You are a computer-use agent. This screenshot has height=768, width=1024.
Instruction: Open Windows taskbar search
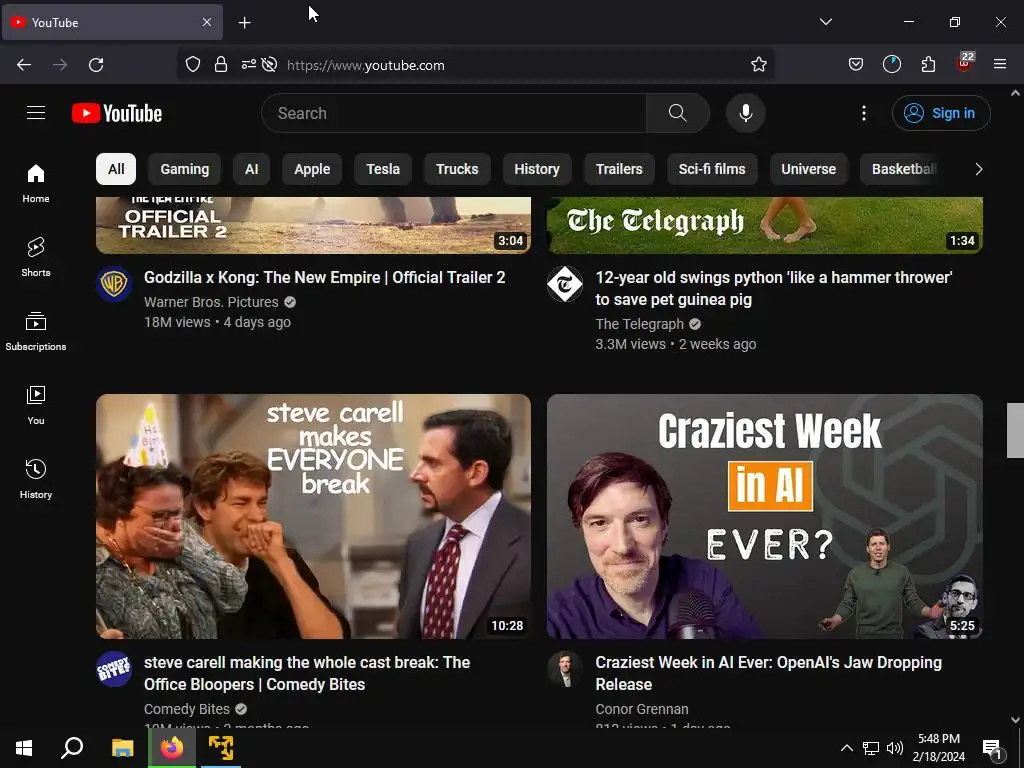click(x=72, y=748)
